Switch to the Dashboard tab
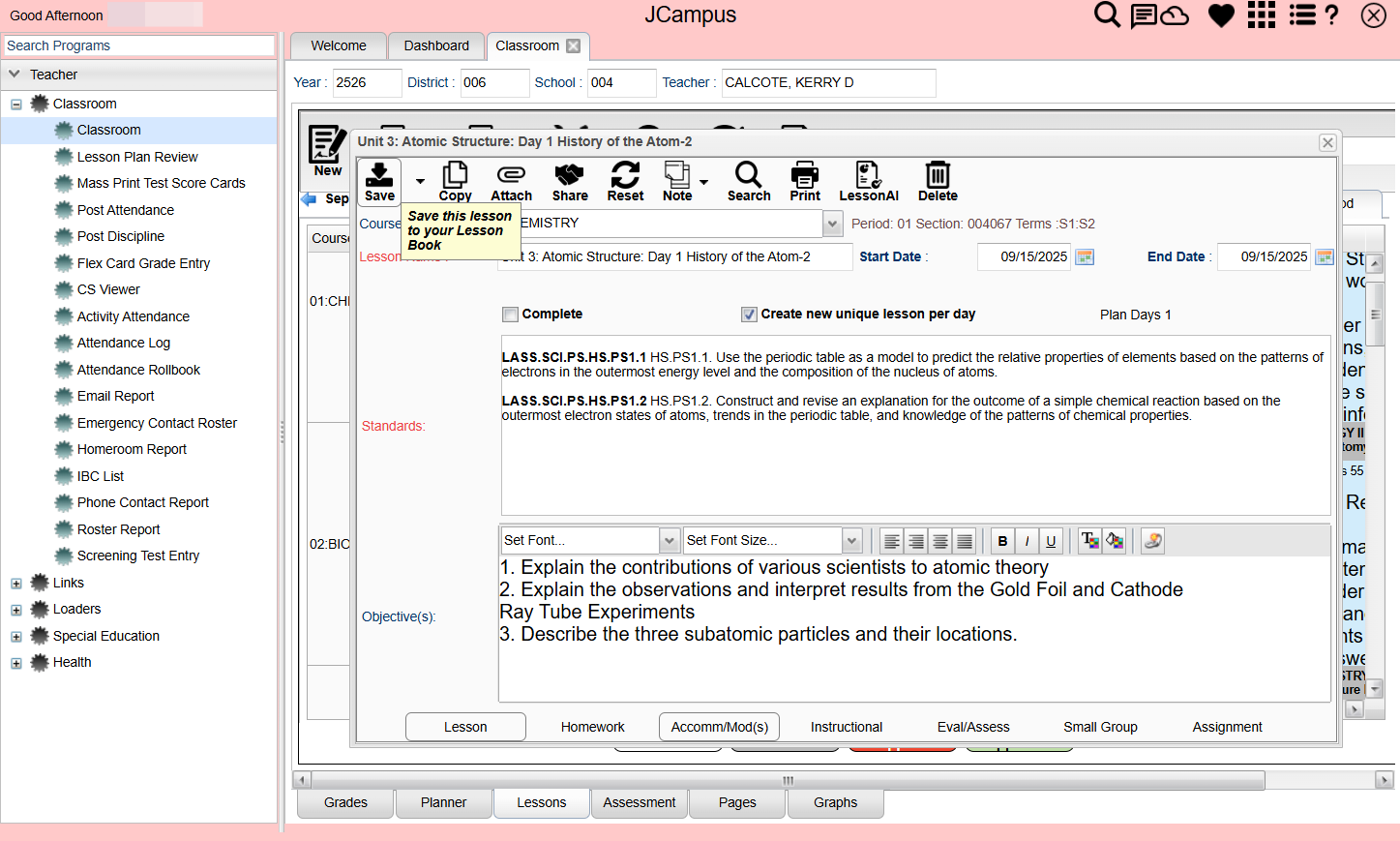This screenshot has height=841, width=1400. point(436,45)
